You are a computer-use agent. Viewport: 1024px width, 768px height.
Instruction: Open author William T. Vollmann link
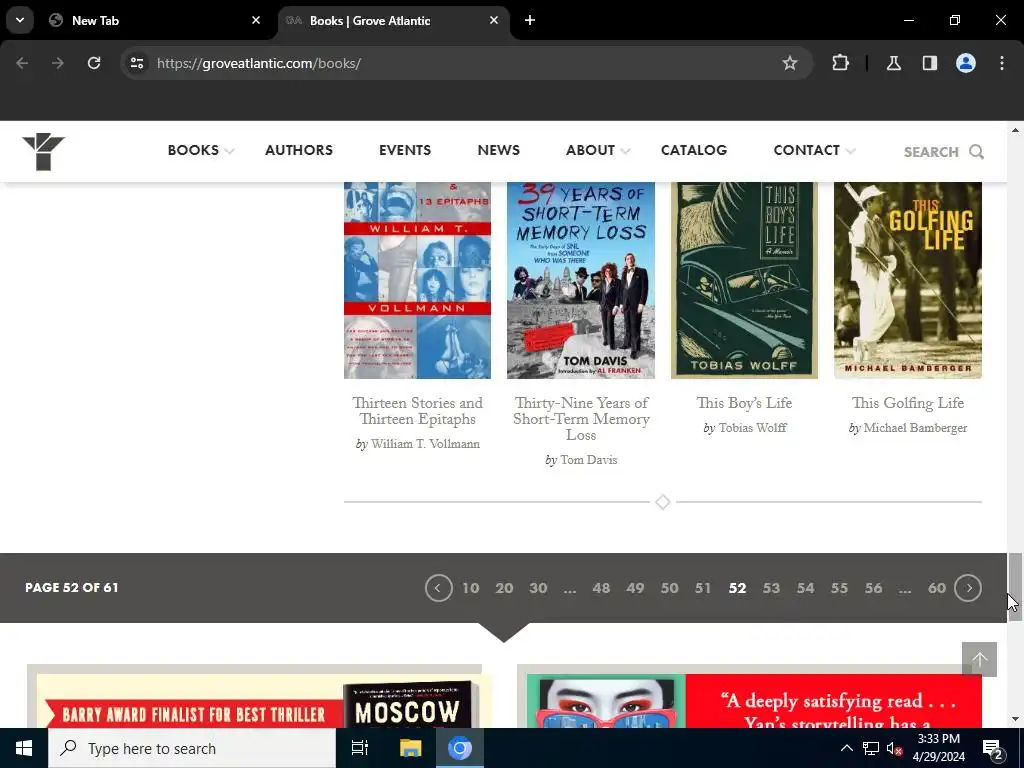click(x=425, y=444)
